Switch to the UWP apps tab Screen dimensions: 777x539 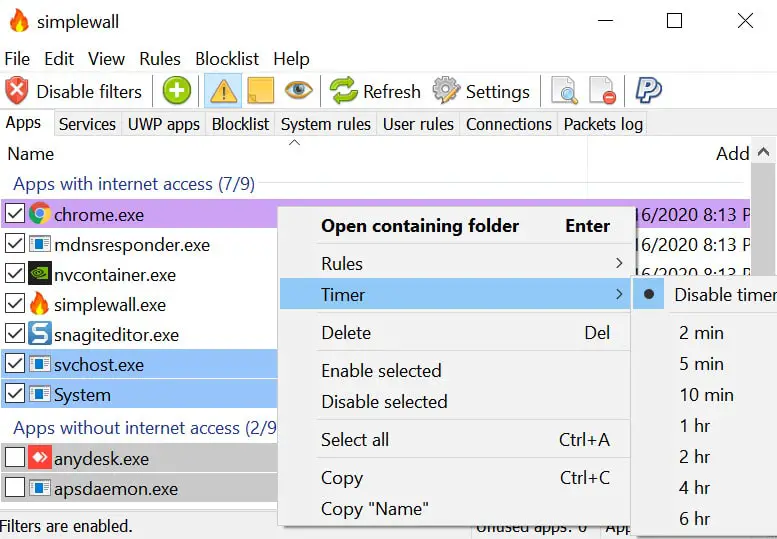click(x=164, y=124)
